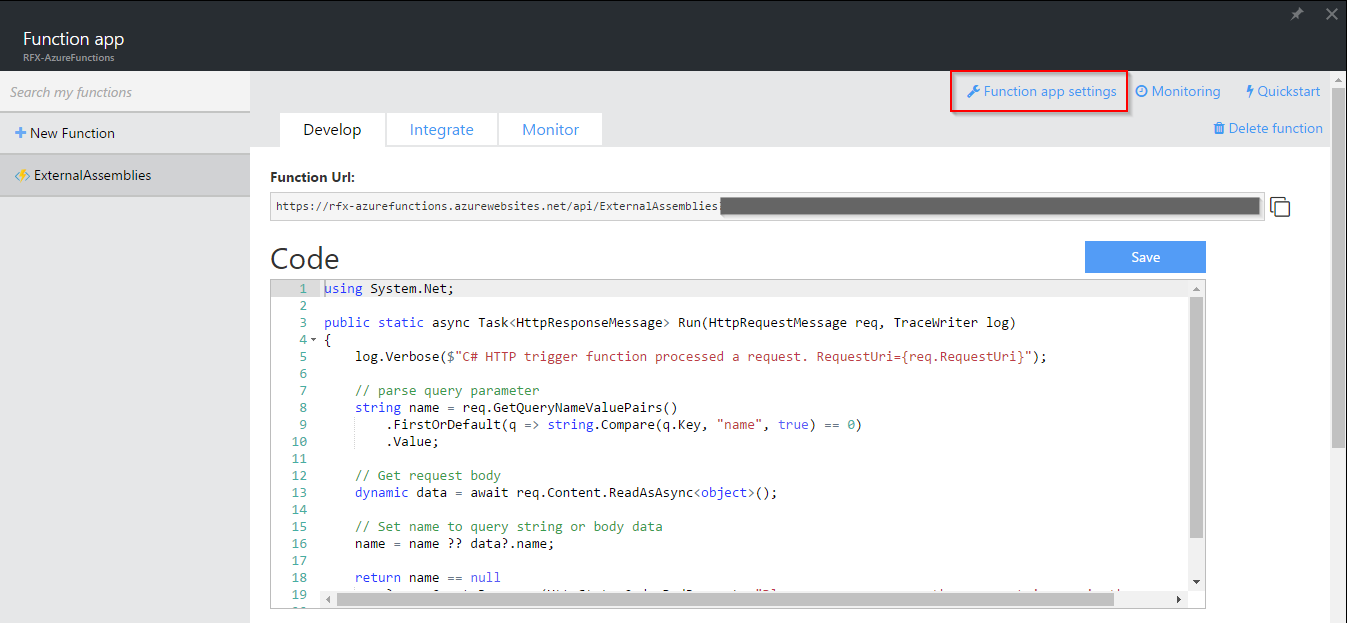Image resolution: width=1347 pixels, height=623 pixels.
Task: Click the ExternalAssemblies function icon
Action: [21, 176]
